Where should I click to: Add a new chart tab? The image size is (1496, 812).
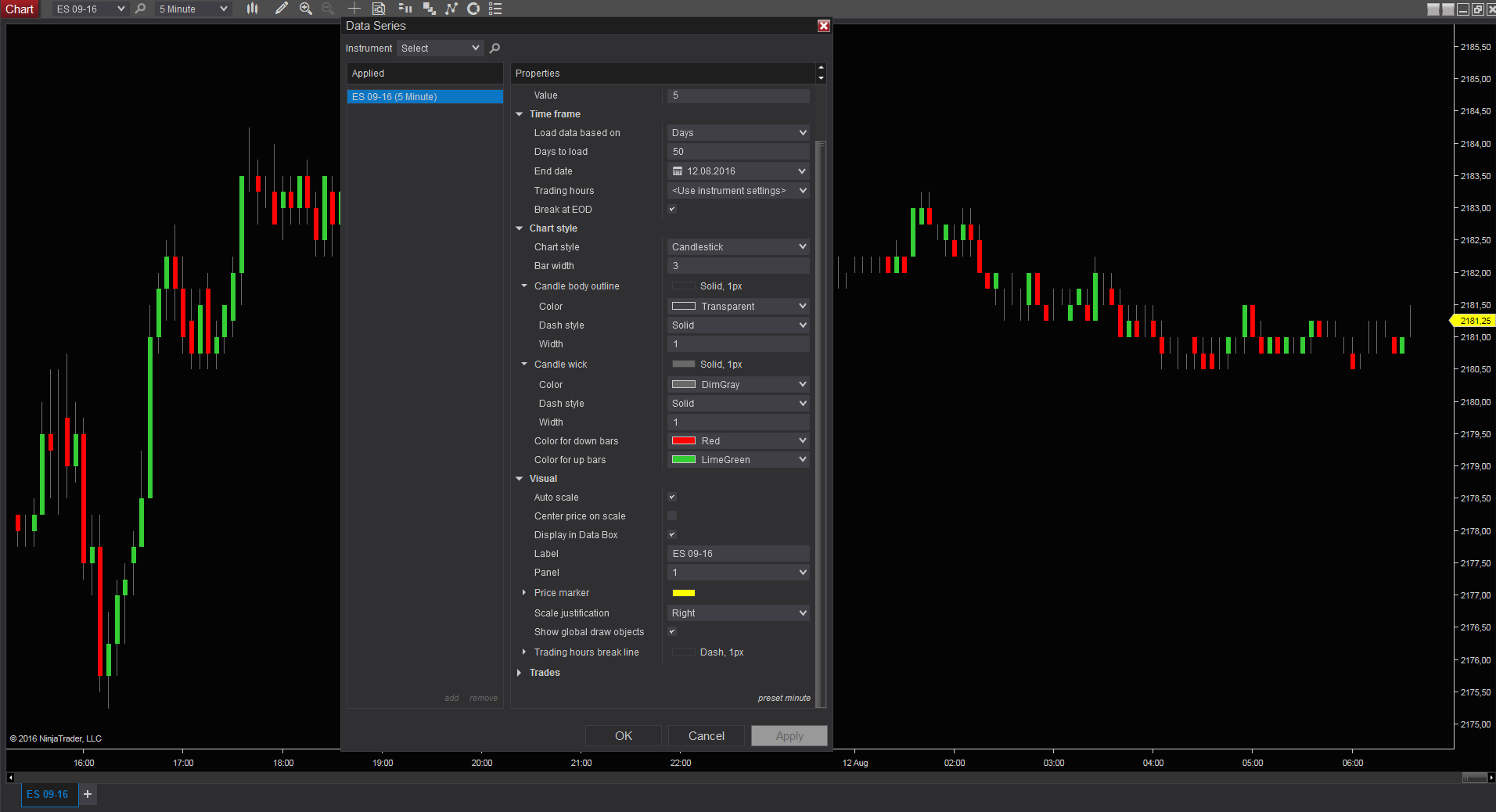click(88, 794)
